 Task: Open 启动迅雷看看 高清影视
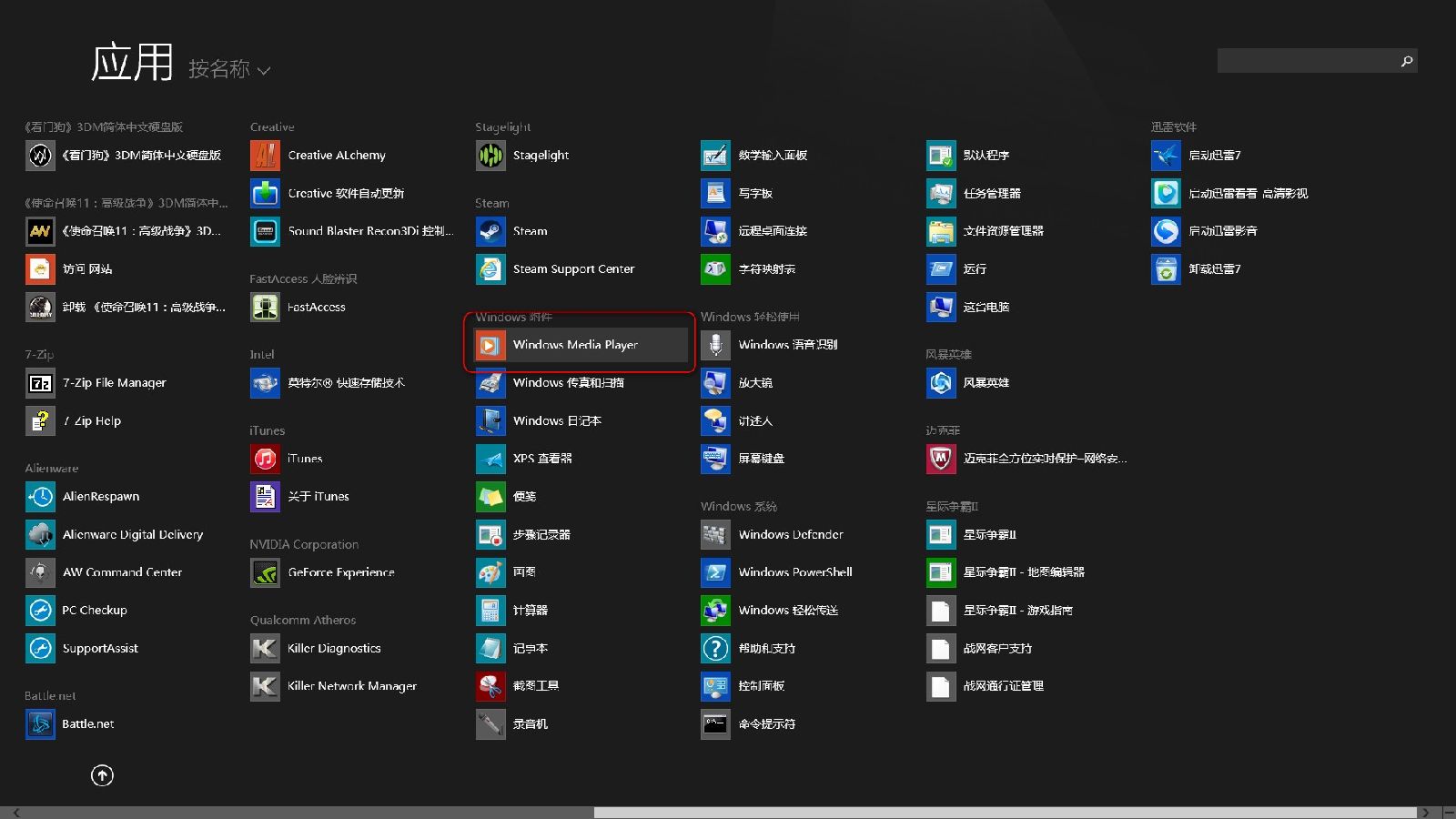(x=1230, y=194)
